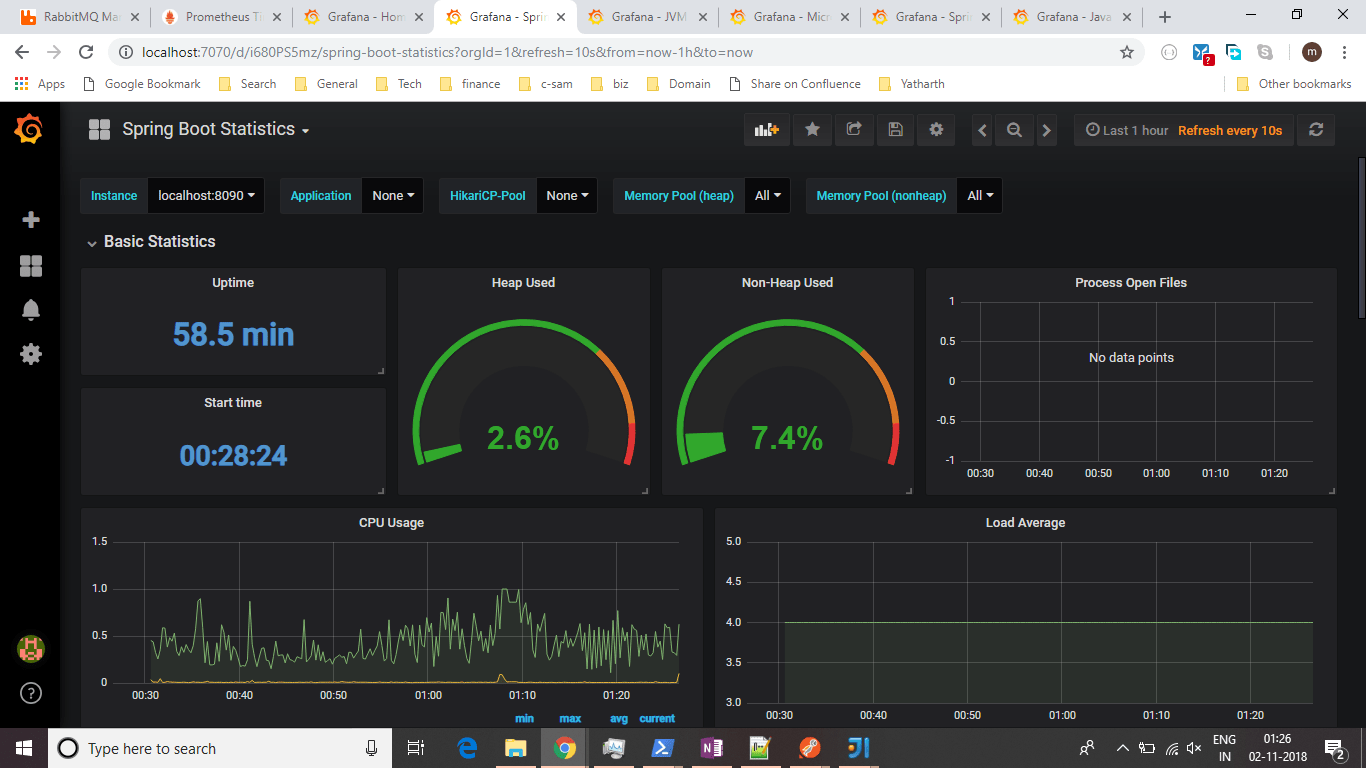This screenshot has height=768, width=1366.
Task: Zoom out the dashboard time range
Action: [1014, 129]
